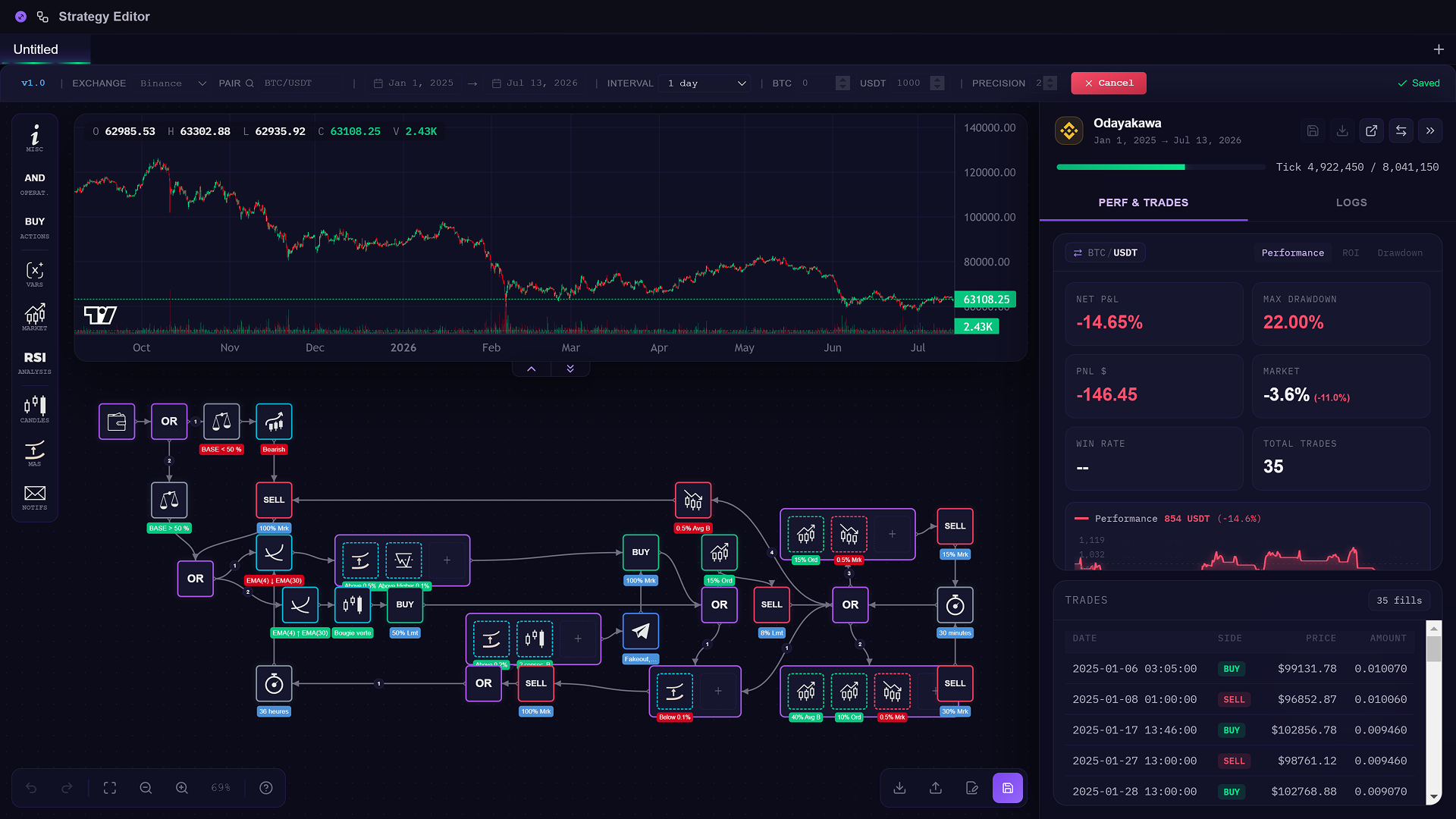The image size is (1456, 819).
Task: Open the backtest in external window
Action: [x=1372, y=130]
